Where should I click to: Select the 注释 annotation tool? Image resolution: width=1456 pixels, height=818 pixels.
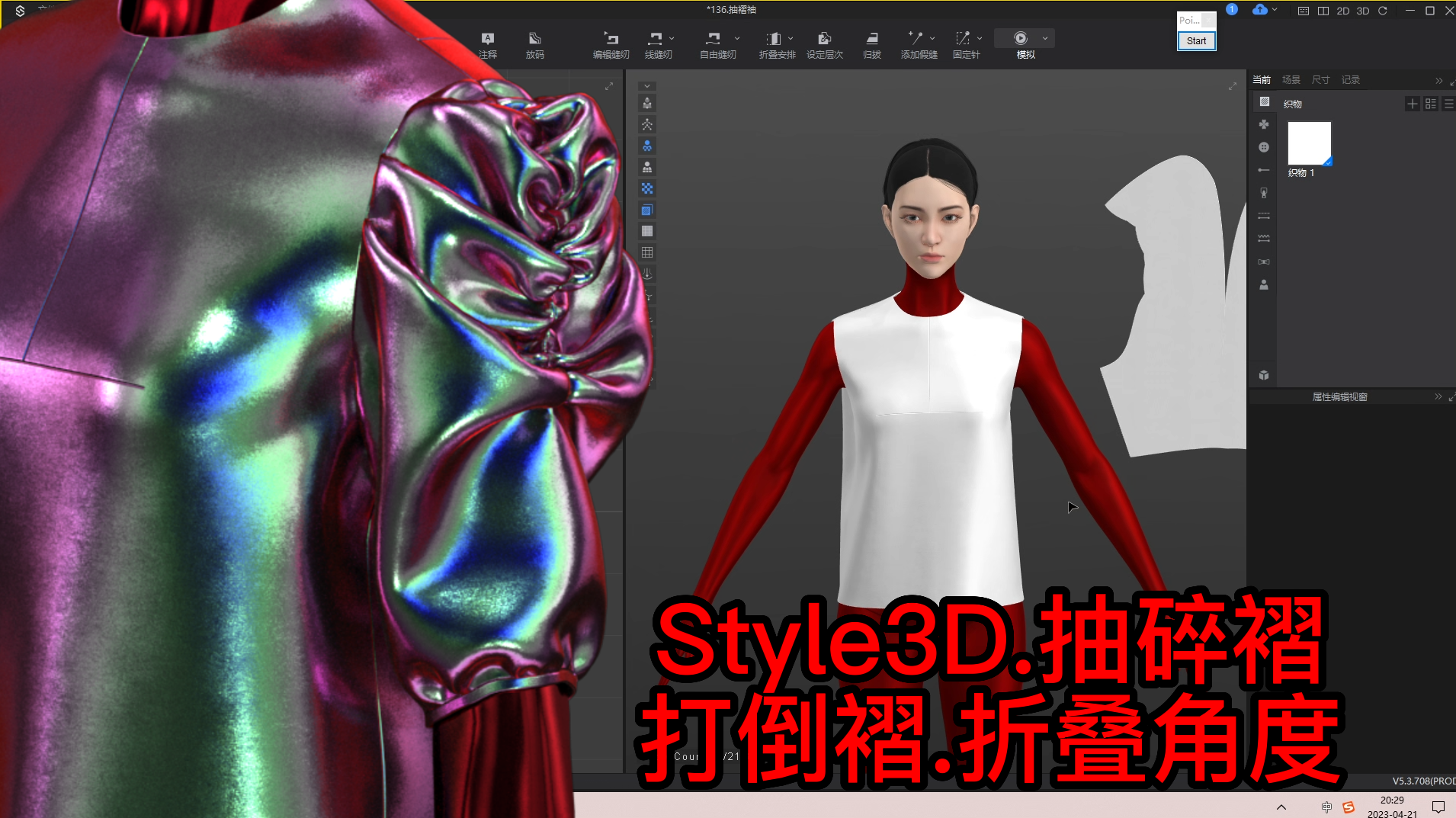click(x=488, y=45)
